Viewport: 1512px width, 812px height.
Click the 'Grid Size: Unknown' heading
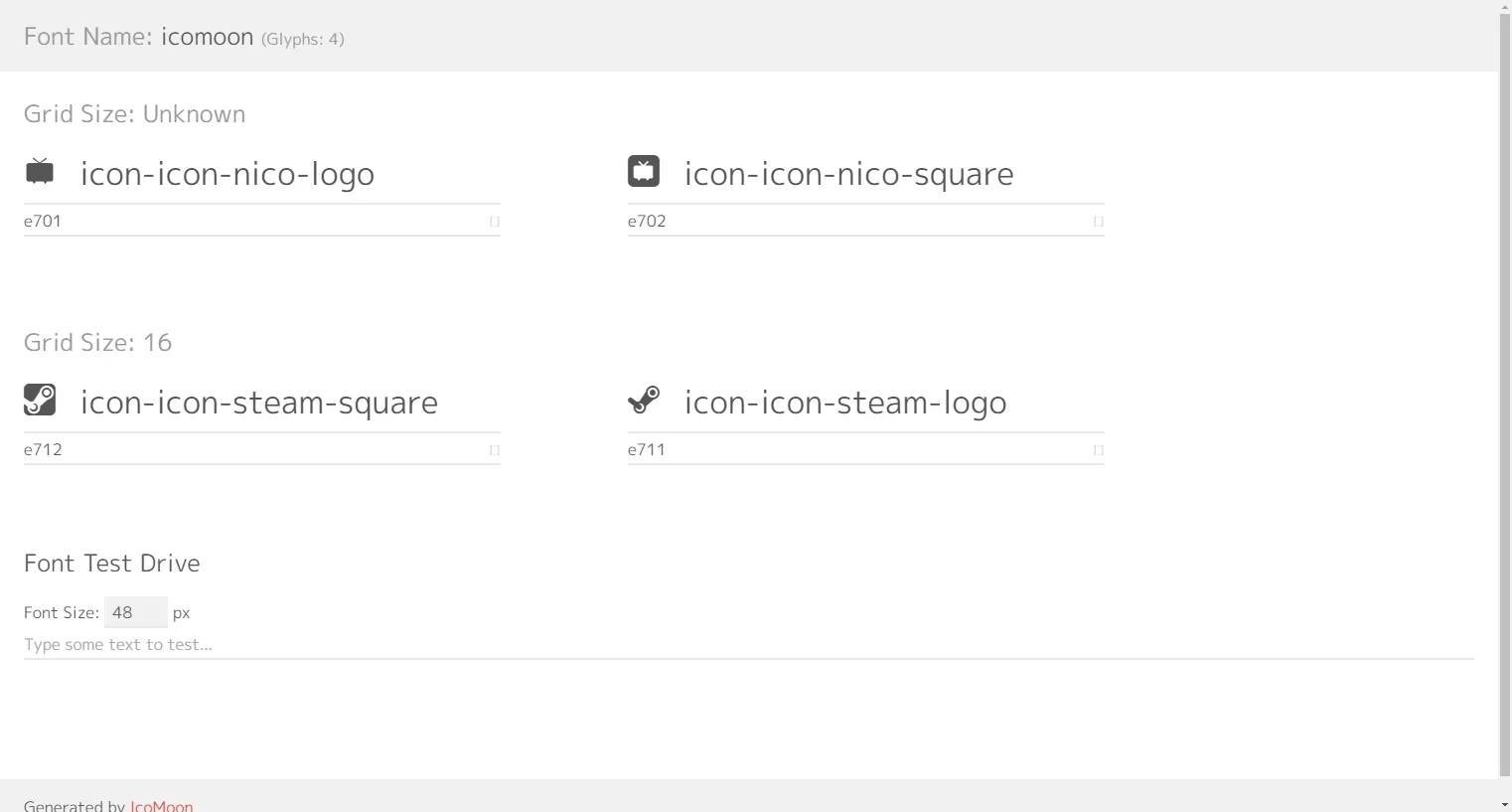coord(135,114)
